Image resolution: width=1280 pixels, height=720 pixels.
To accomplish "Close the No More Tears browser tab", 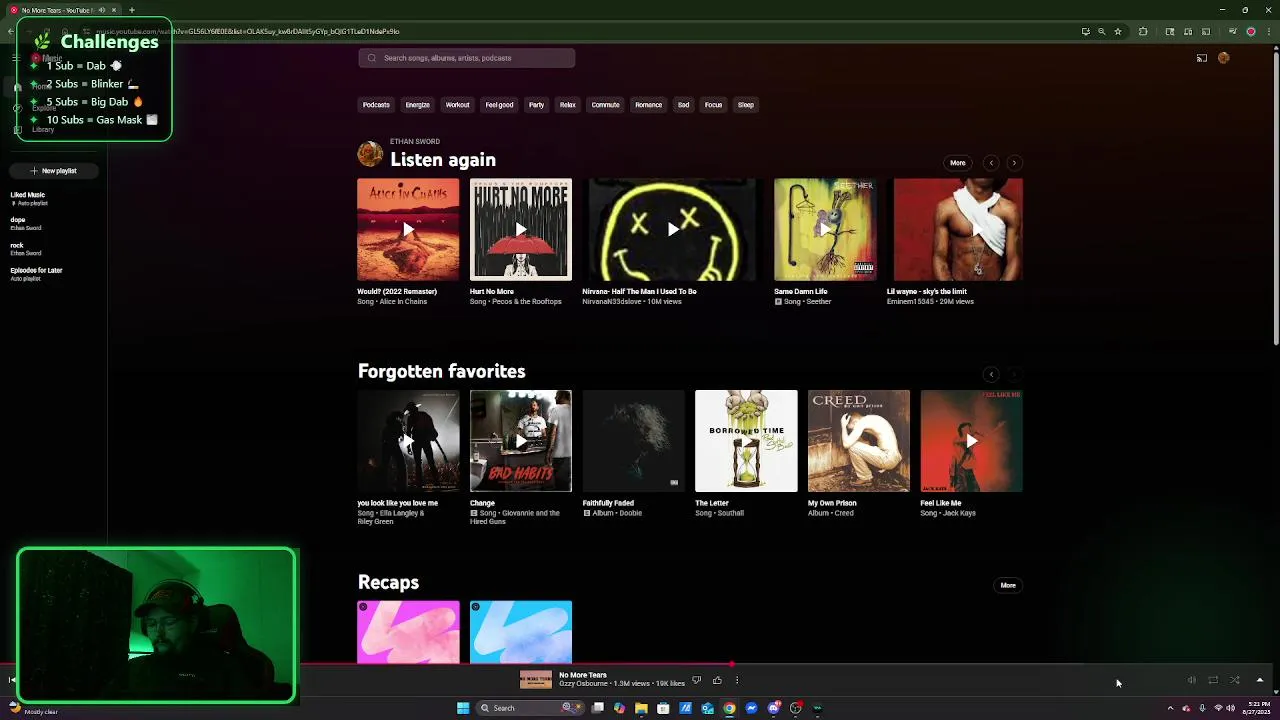I will [x=113, y=10].
